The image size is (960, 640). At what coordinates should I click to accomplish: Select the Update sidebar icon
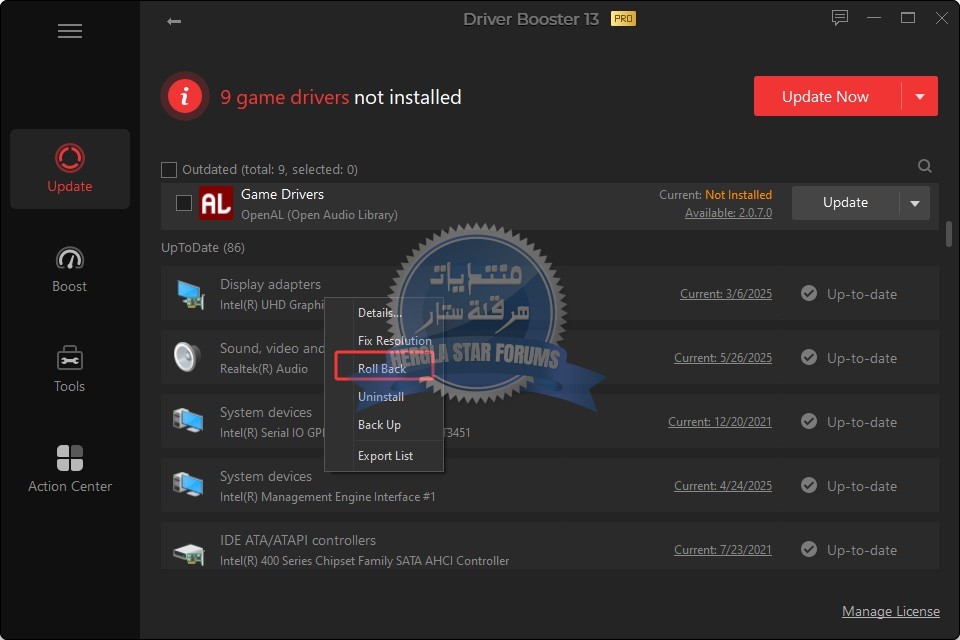click(x=70, y=168)
